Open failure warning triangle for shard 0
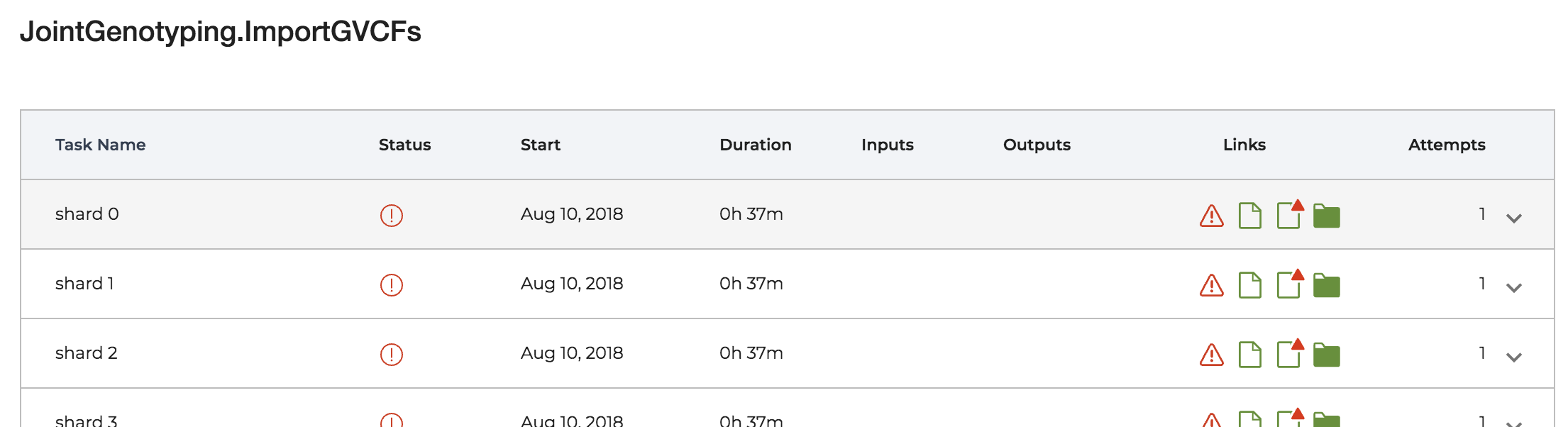Image resolution: width=1568 pixels, height=427 pixels. tap(1212, 216)
